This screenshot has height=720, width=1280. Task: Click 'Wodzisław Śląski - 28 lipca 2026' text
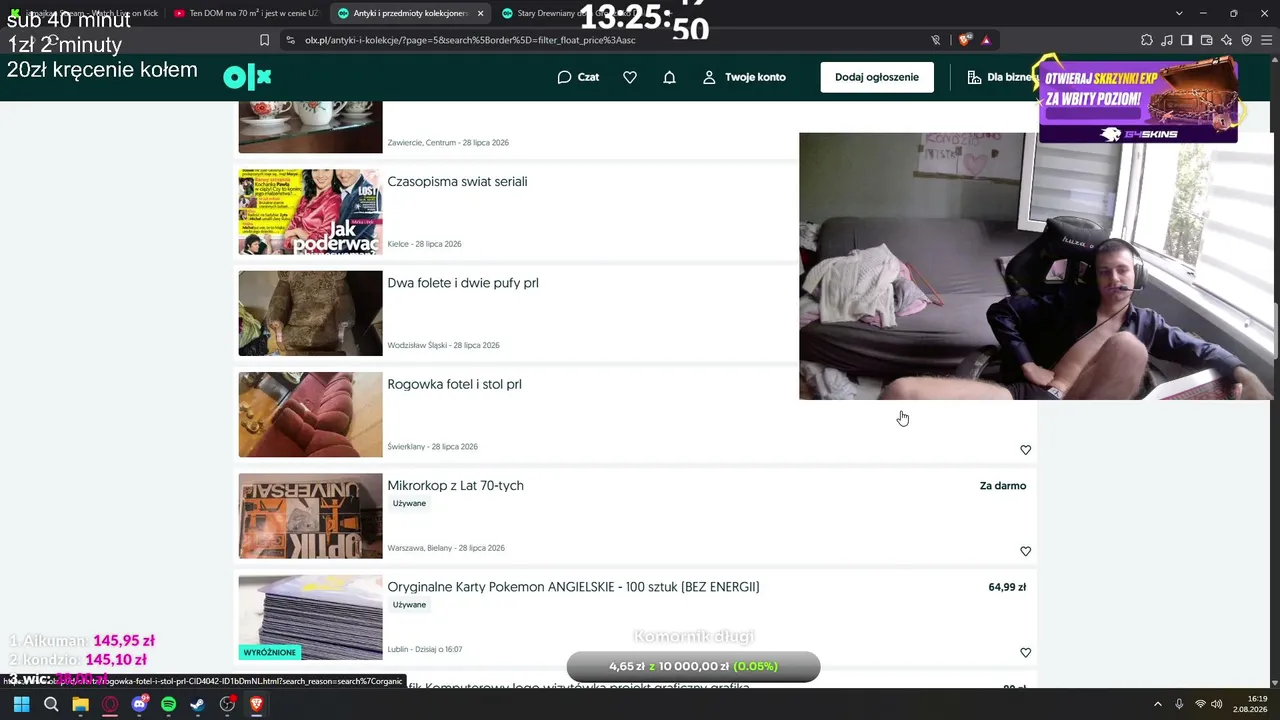pos(443,345)
